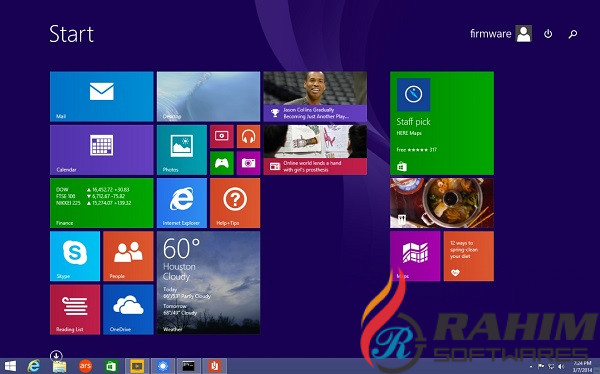The width and height of the screenshot is (600, 374).
Task: Open the People tile
Action: pos(128,256)
